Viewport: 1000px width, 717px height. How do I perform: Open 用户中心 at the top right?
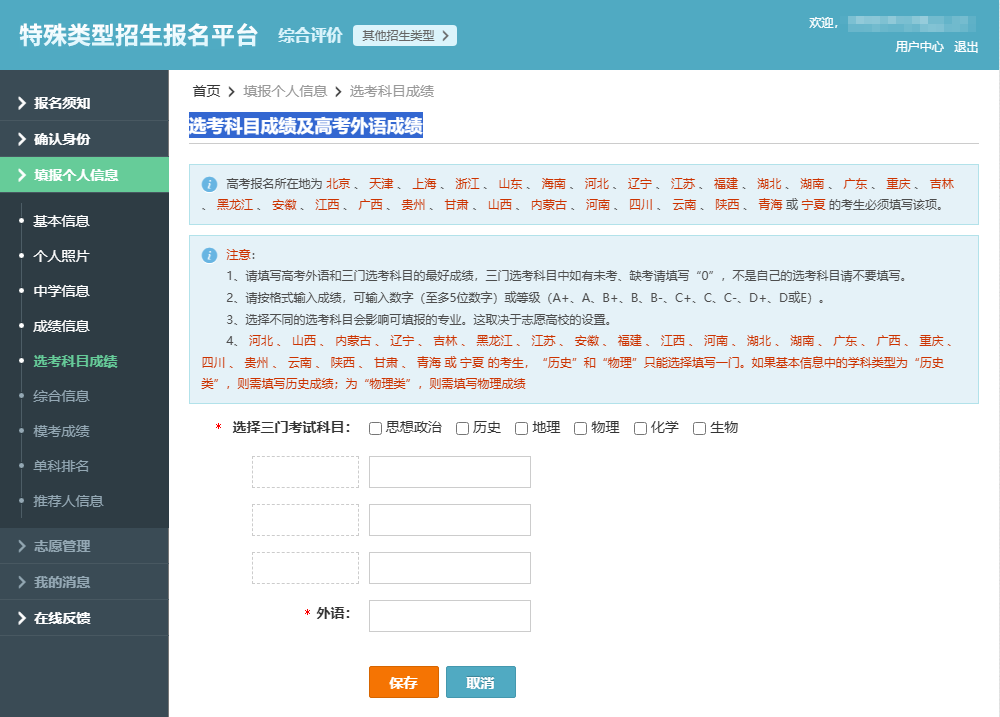pos(921,47)
